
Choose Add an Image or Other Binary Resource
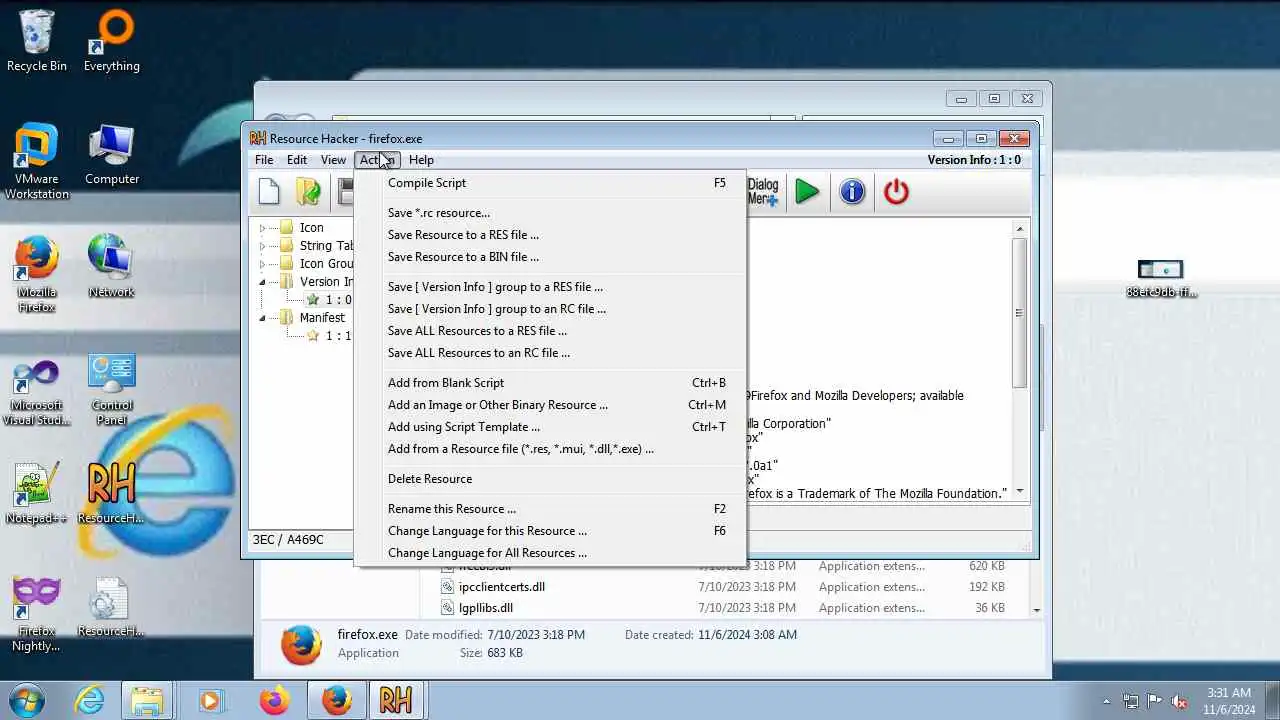(x=550, y=405)
